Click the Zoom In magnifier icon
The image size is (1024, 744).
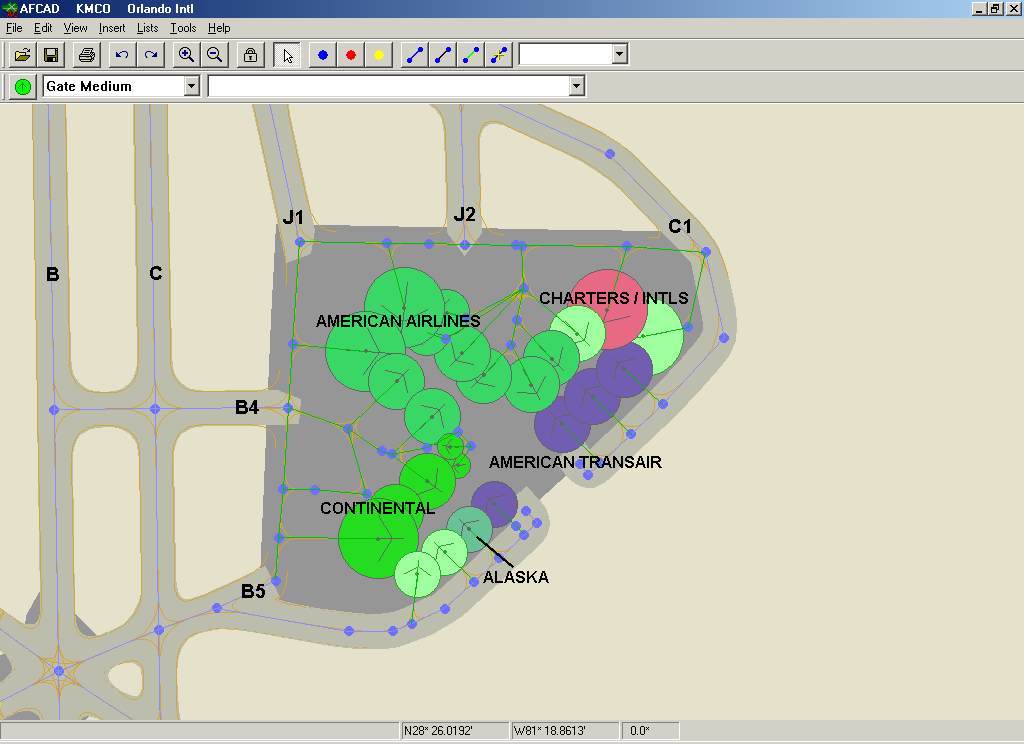click(x=186, y=55)
